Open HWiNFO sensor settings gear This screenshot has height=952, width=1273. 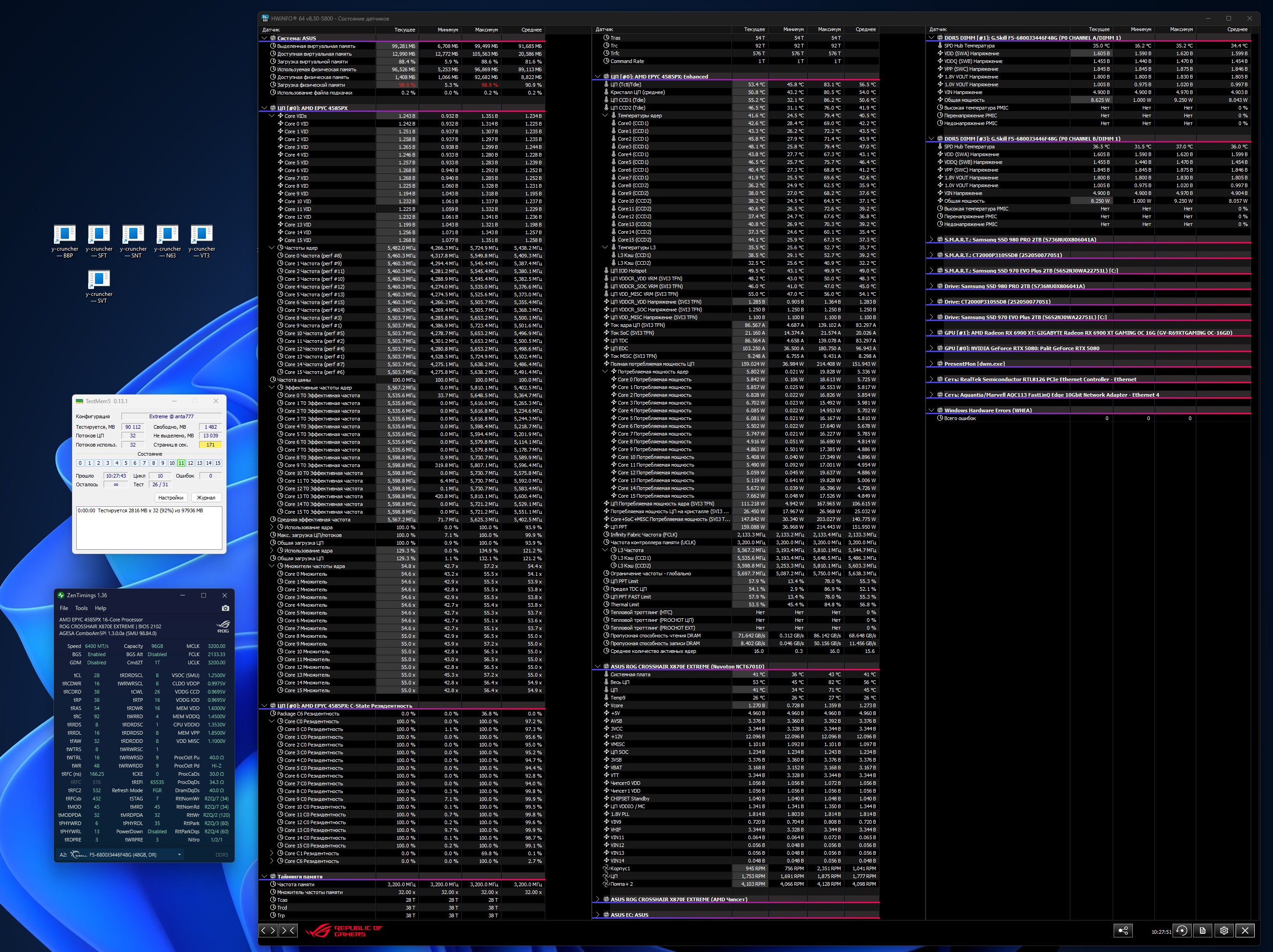coord(1224,931)
